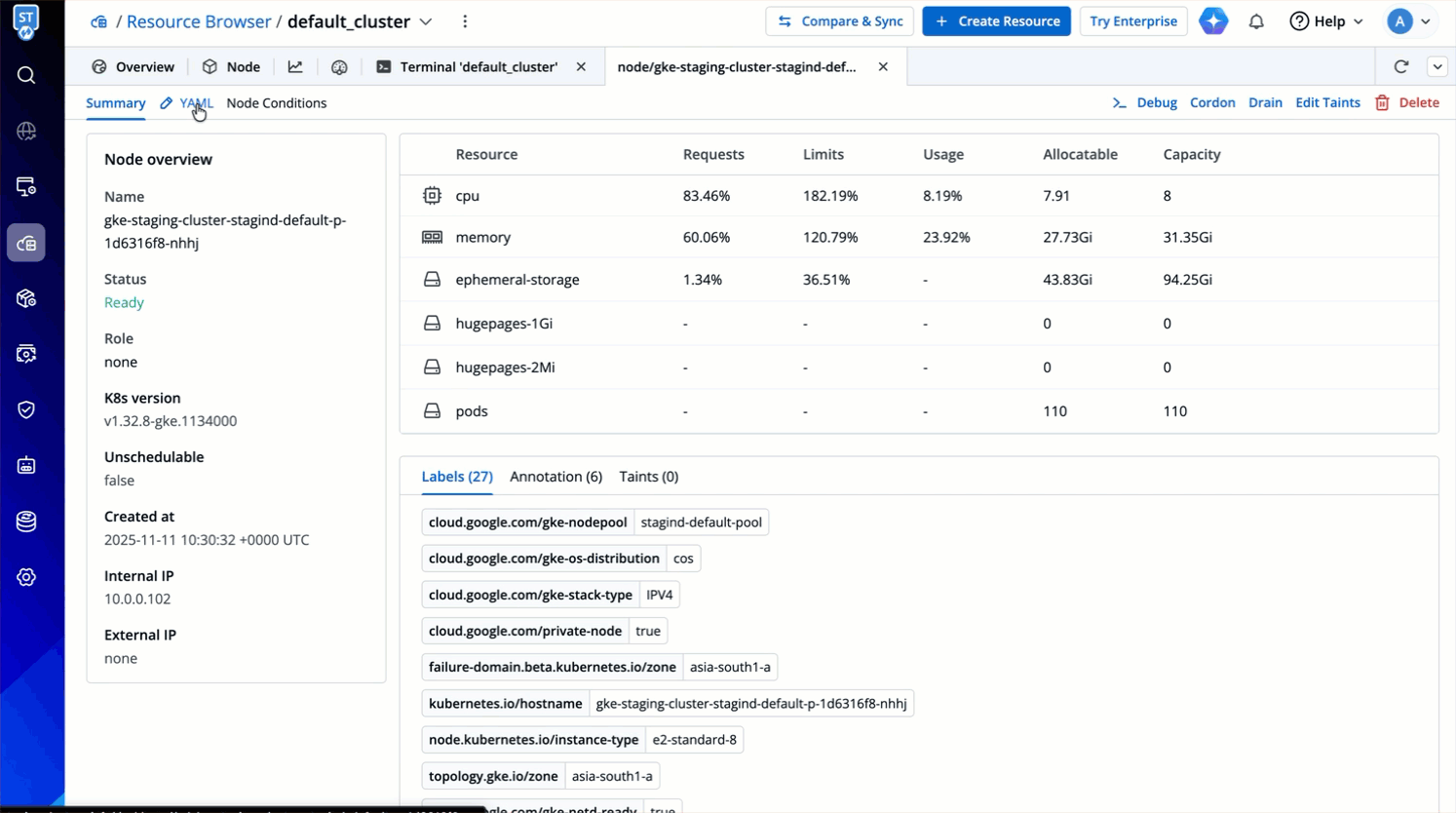Open the user account avatar dropdown
The height and width of the screenshot is (813, 1456).
pos(1409,21)
